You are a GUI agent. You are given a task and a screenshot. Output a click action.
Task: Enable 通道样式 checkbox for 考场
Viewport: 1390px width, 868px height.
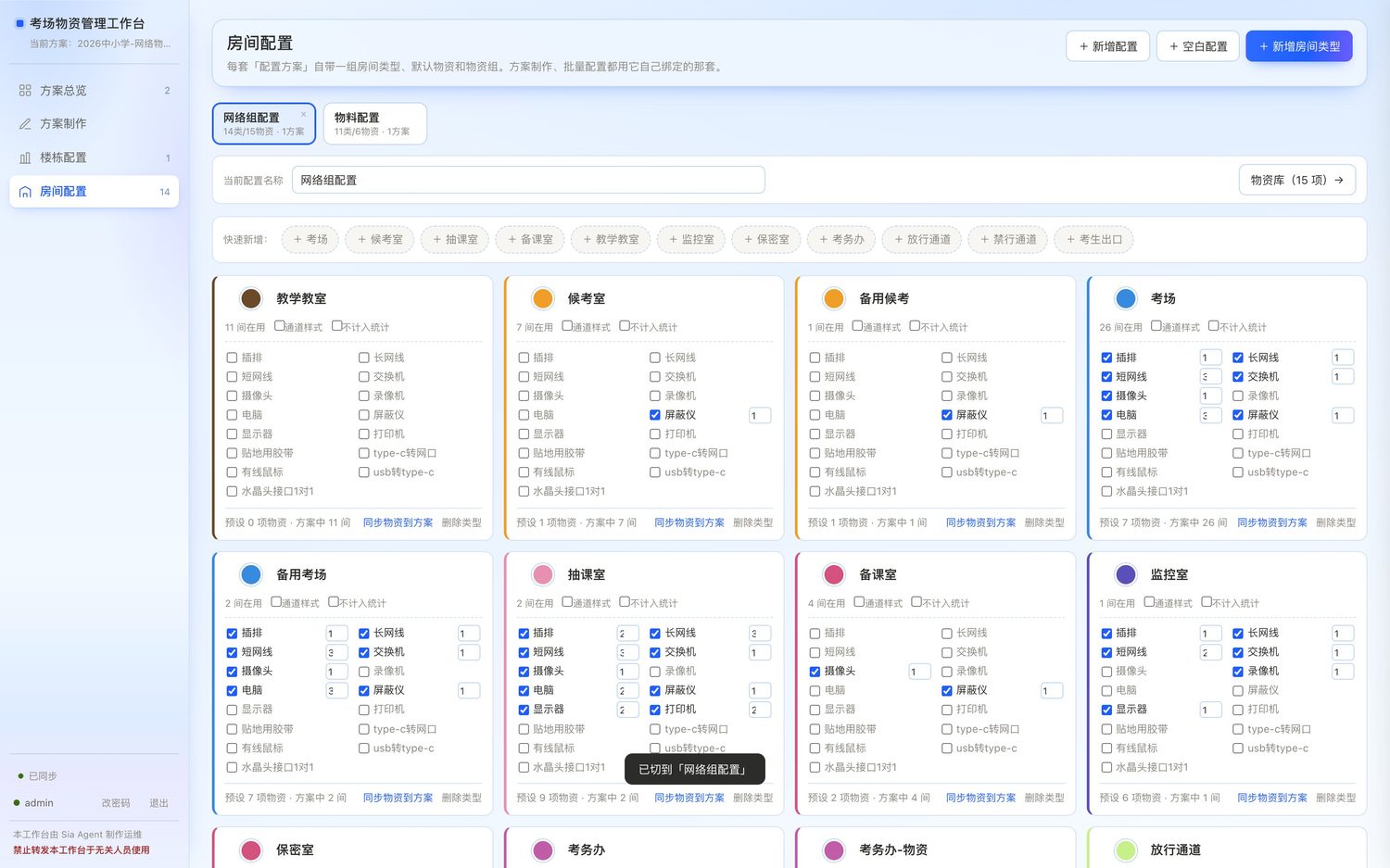[x=1156, y=326]
